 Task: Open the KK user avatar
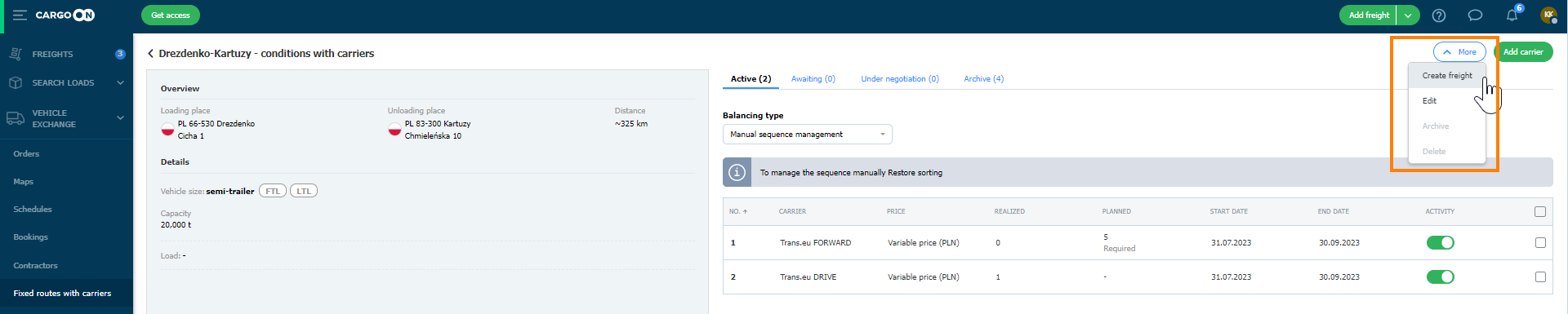pos(1548,15)
